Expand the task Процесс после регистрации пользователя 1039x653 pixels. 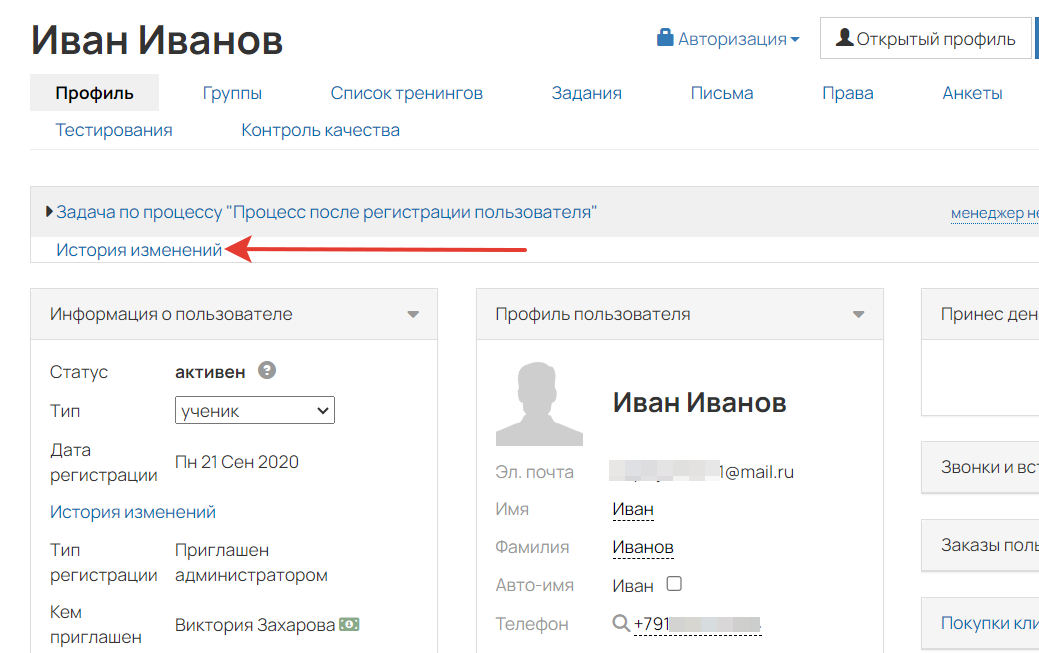(x=49, y=211)
